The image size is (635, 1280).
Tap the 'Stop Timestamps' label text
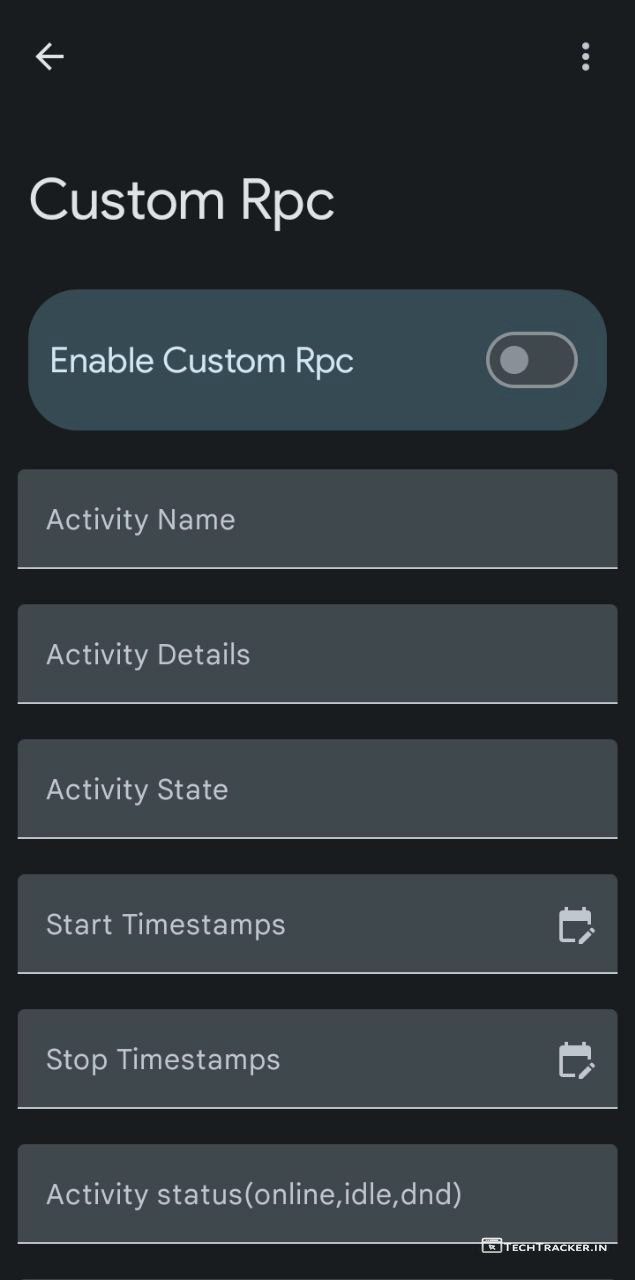click(x=163, y=1060)
